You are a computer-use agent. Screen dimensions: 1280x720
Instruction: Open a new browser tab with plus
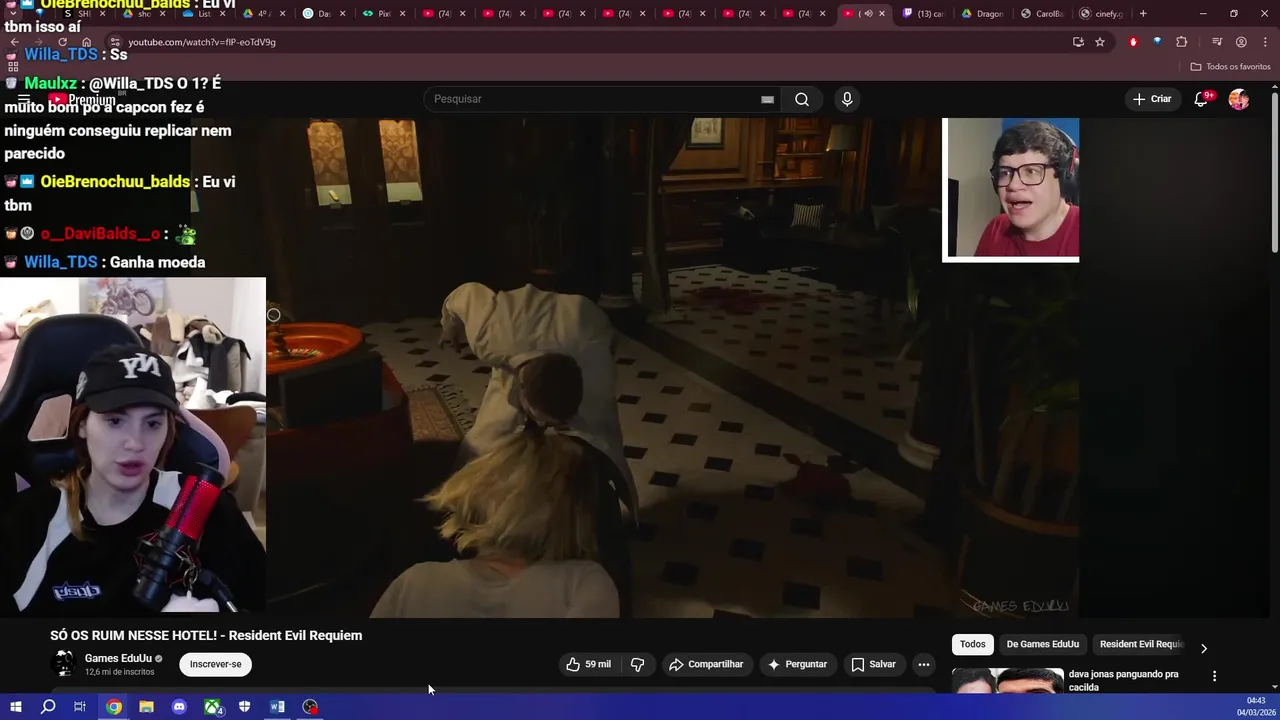(1143, 14)
